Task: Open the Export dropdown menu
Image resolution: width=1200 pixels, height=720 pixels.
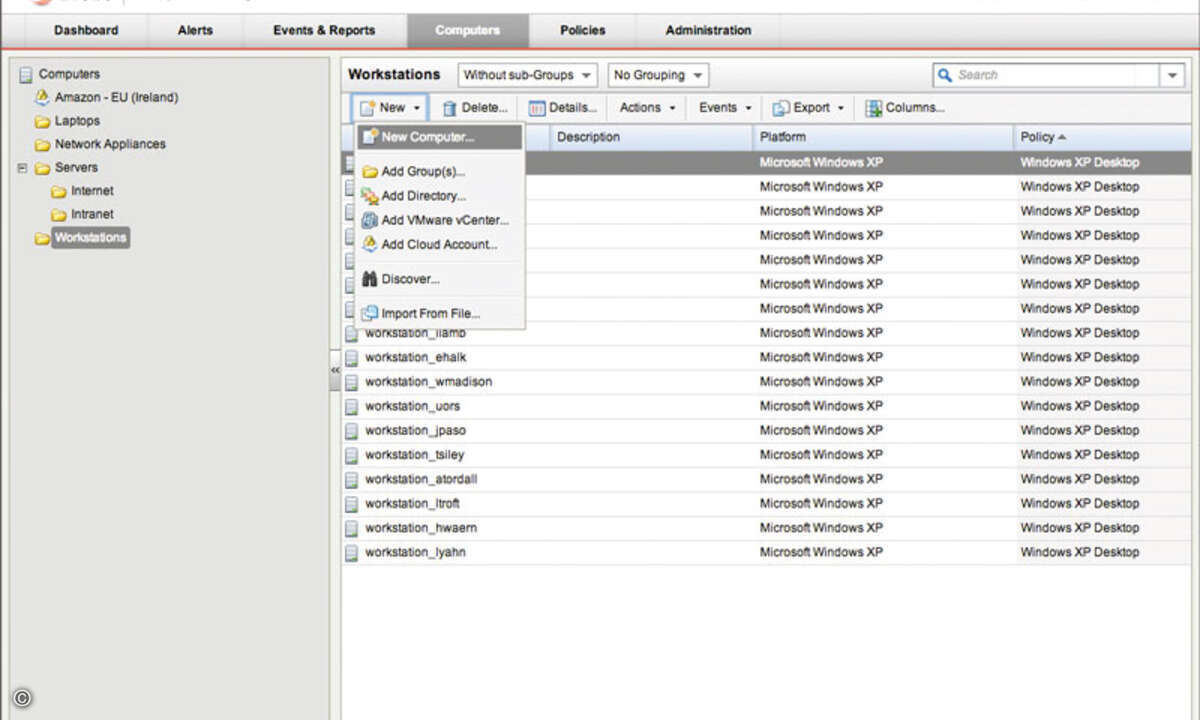Action: 809,108
